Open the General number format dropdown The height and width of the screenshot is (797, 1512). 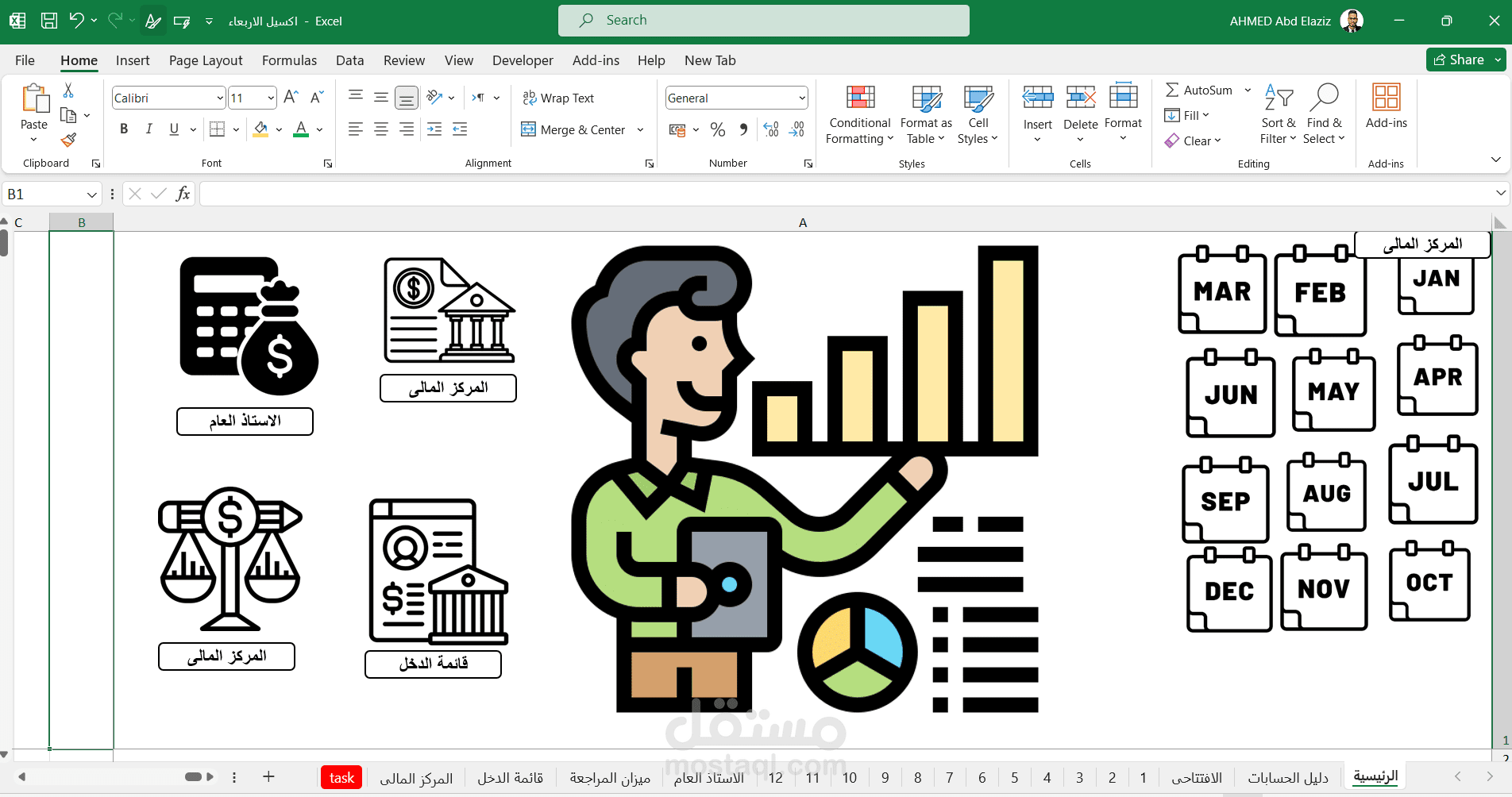click(x=802, y=98)
